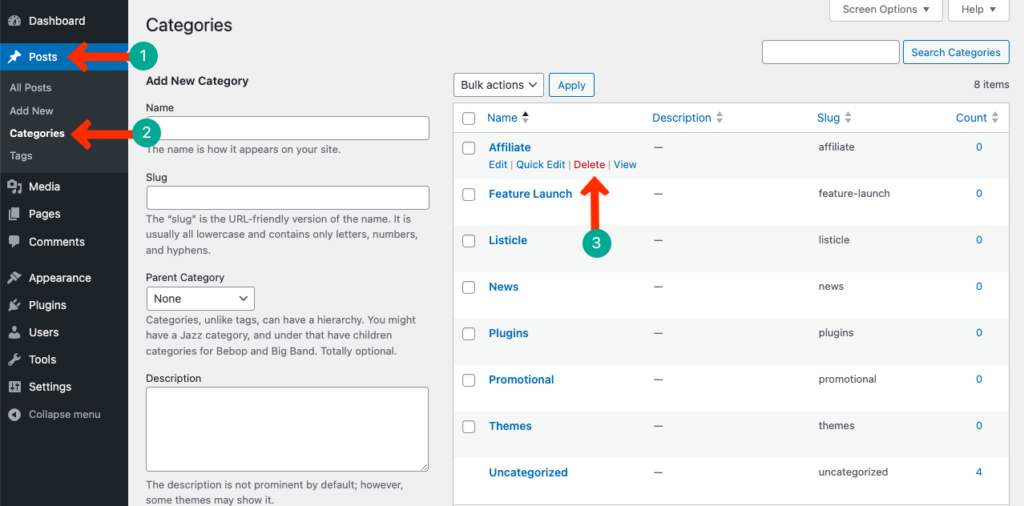Click the '8 items' count text
The height and width of the screenshot is (506, 1024).
click(x=991, y=85)
